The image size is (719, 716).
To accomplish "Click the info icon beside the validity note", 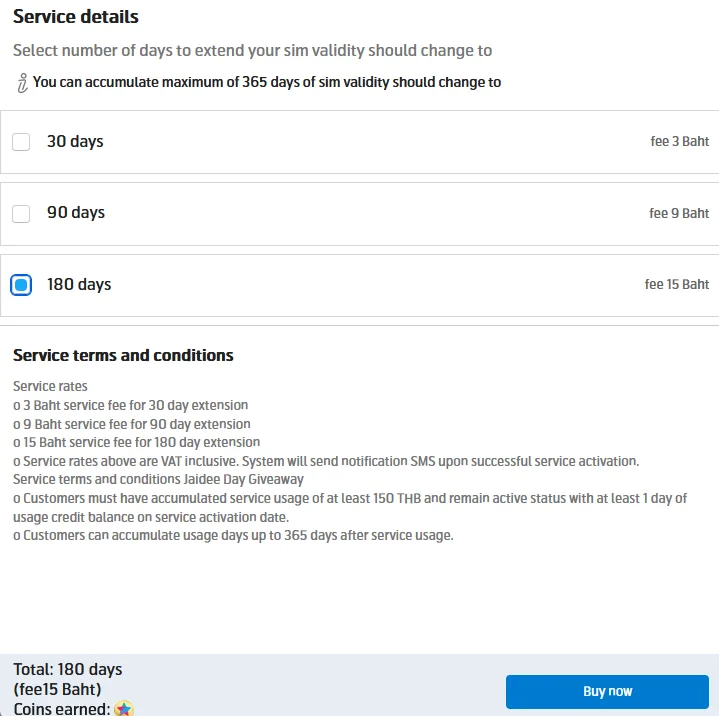I will point(22,83).
